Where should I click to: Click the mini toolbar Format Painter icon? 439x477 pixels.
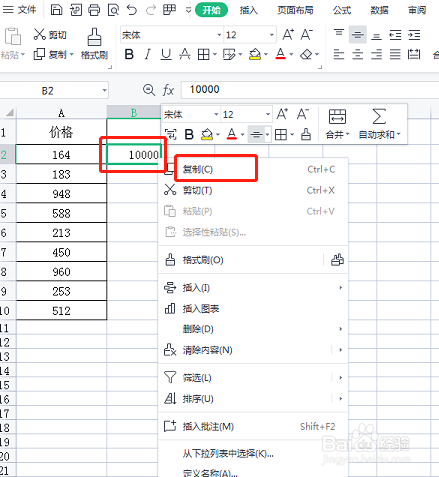coord(306,134)
